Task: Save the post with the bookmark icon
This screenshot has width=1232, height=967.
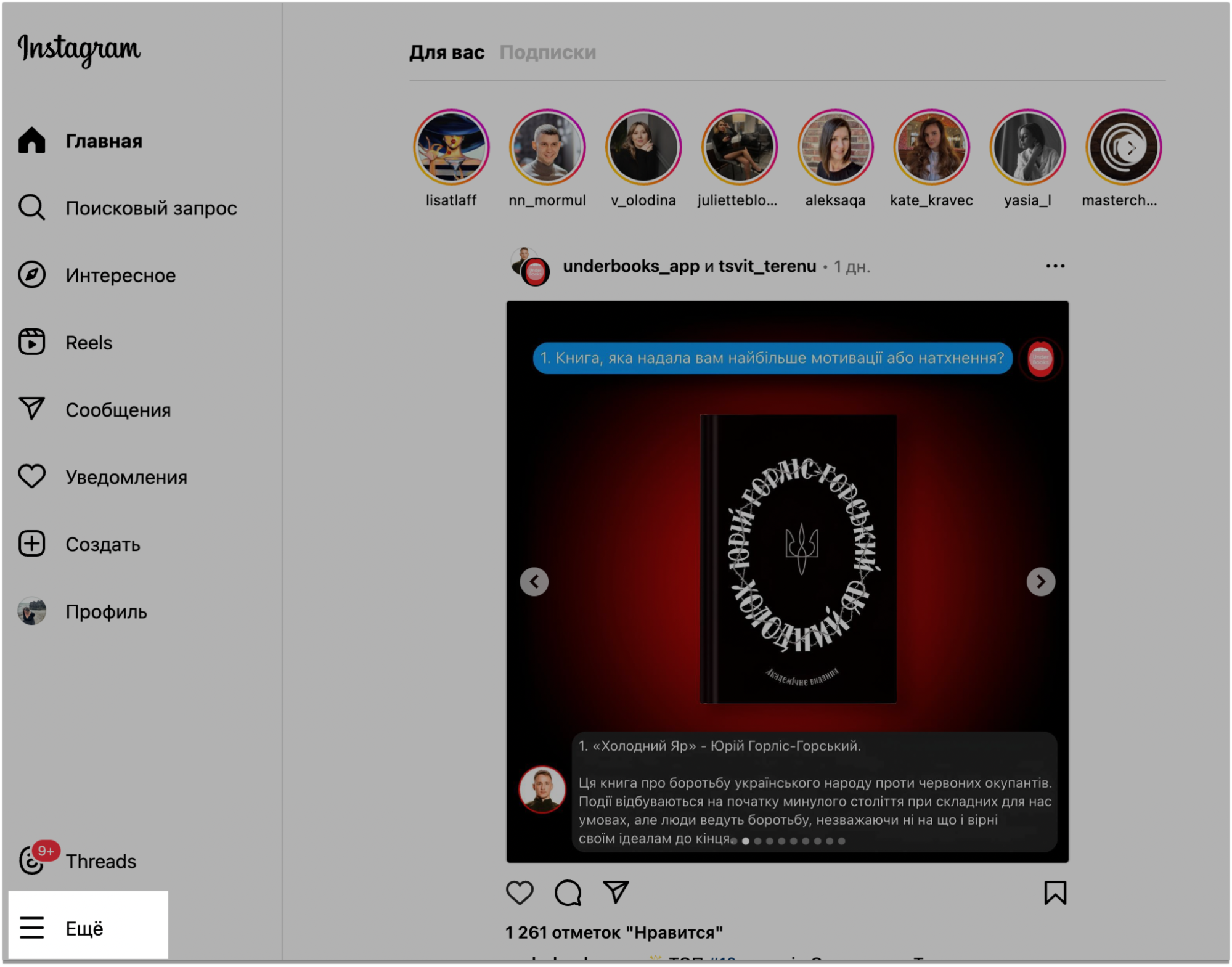Action: tap(1055, 892)
